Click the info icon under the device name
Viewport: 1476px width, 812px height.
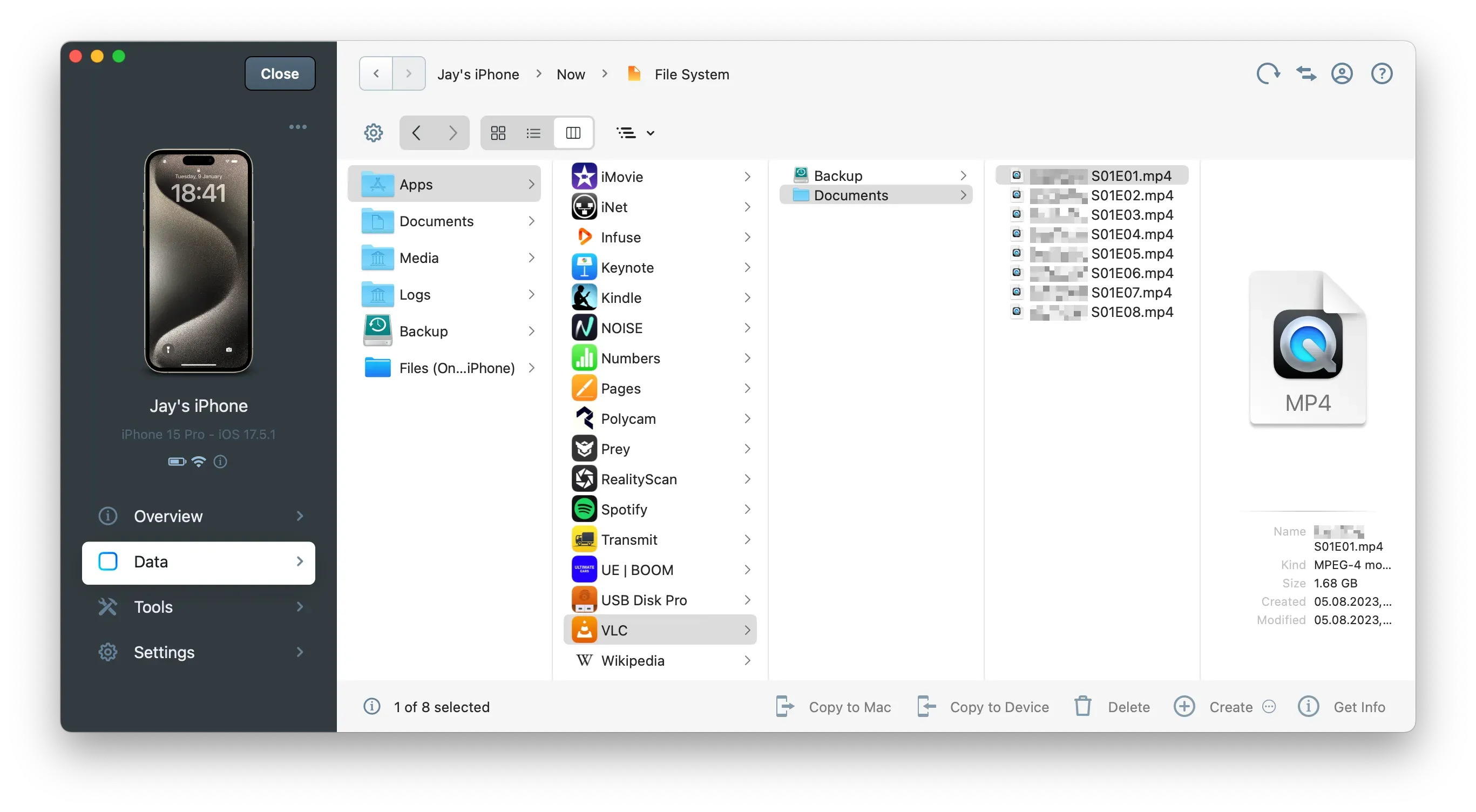(221, 461)
